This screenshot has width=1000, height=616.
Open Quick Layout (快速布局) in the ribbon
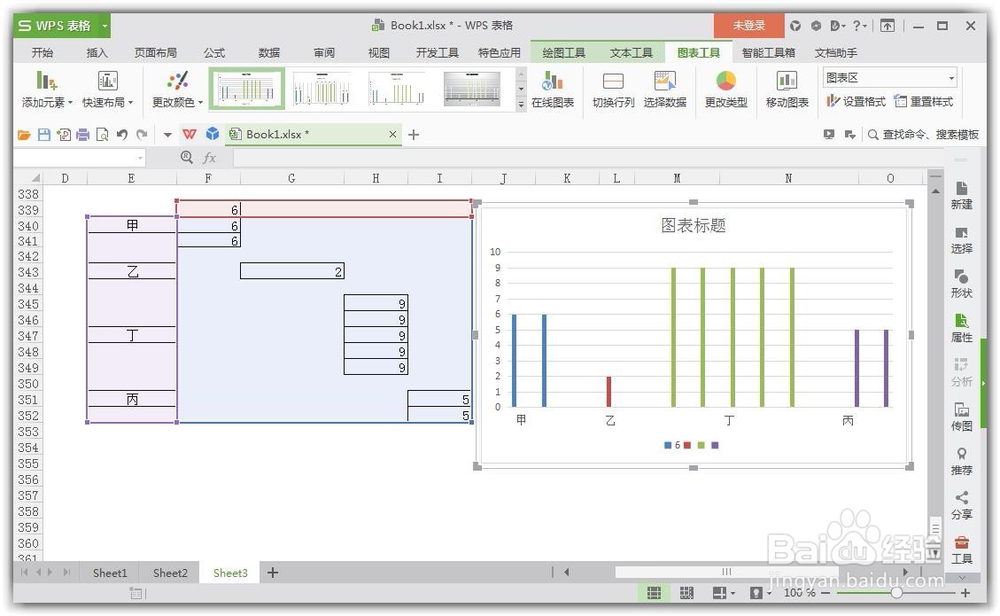[x=107, y=90]
